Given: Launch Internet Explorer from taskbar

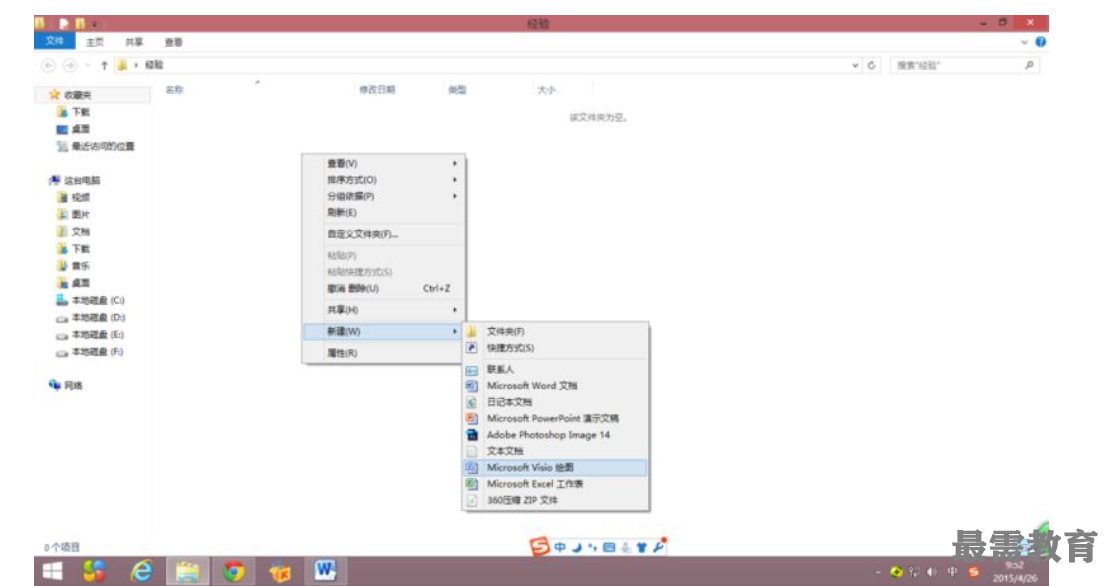Looking at the screenshot, I should (142, 571).
